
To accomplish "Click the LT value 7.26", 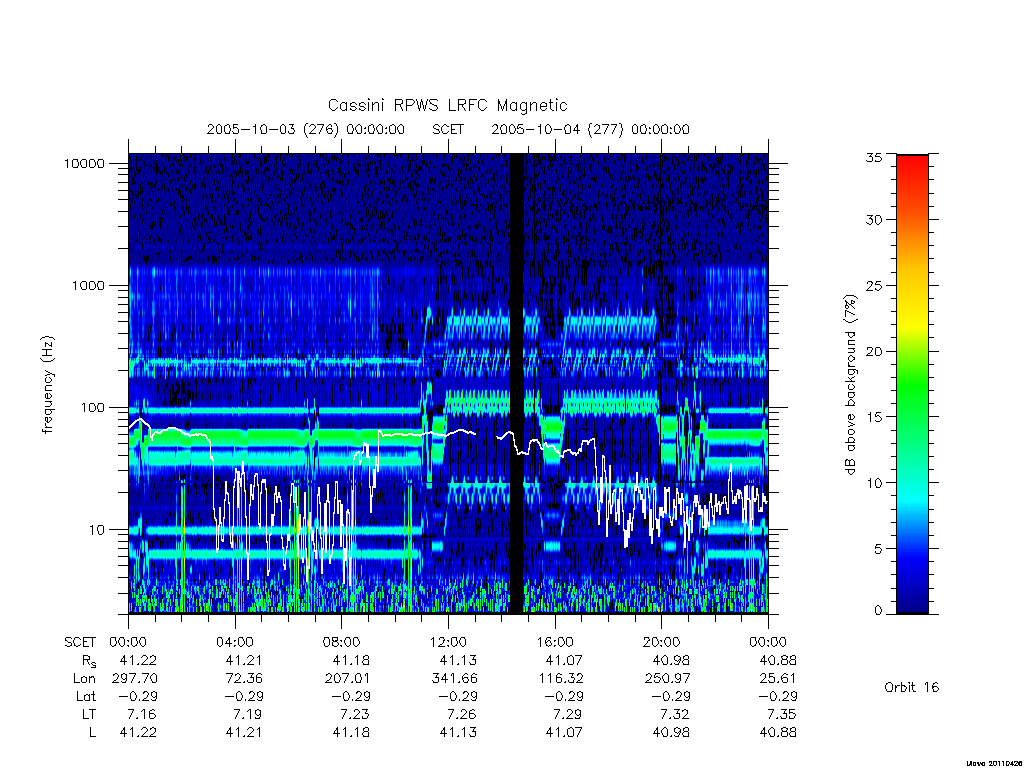I will pos(461,714).
